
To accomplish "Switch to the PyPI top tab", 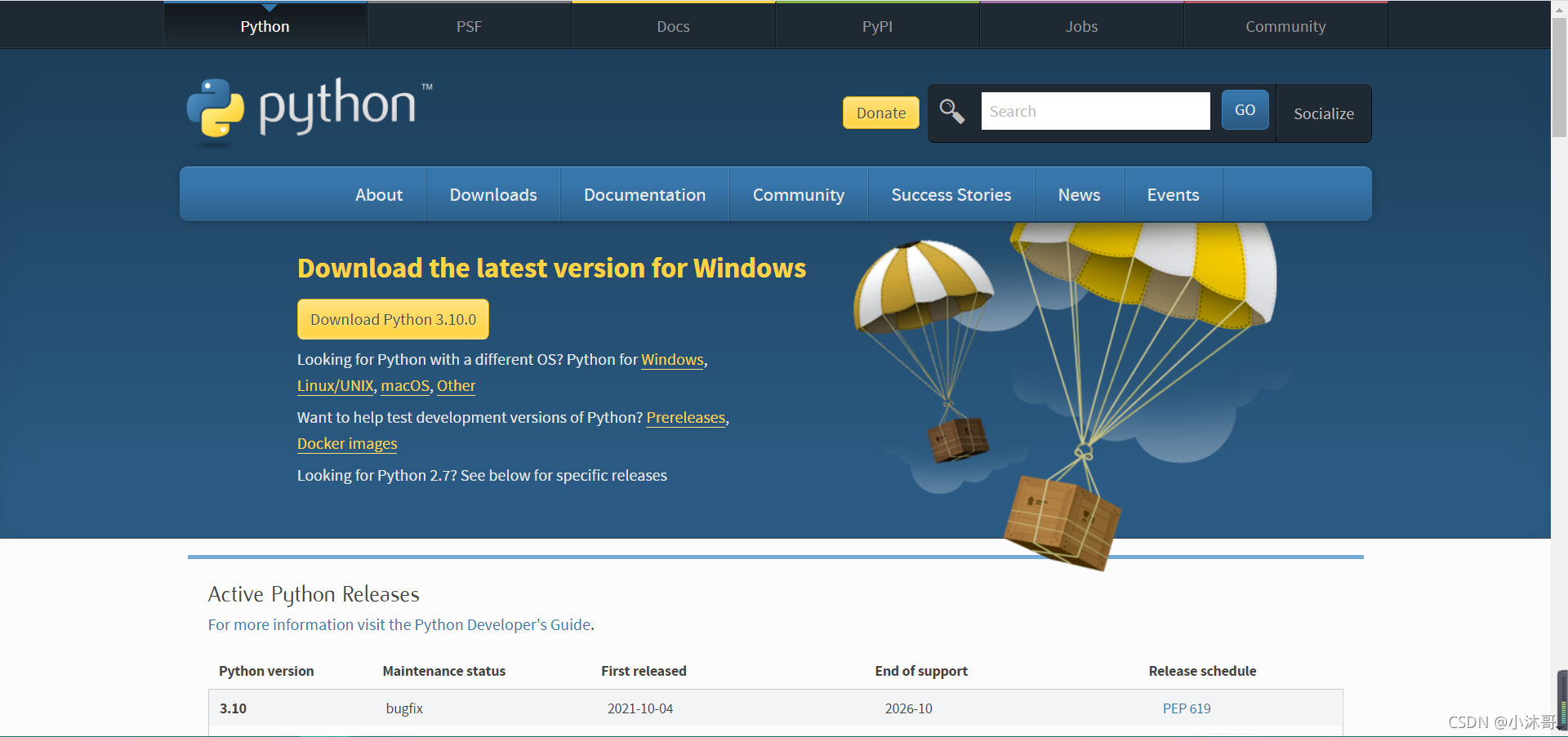I will click(x=877, y=26).
